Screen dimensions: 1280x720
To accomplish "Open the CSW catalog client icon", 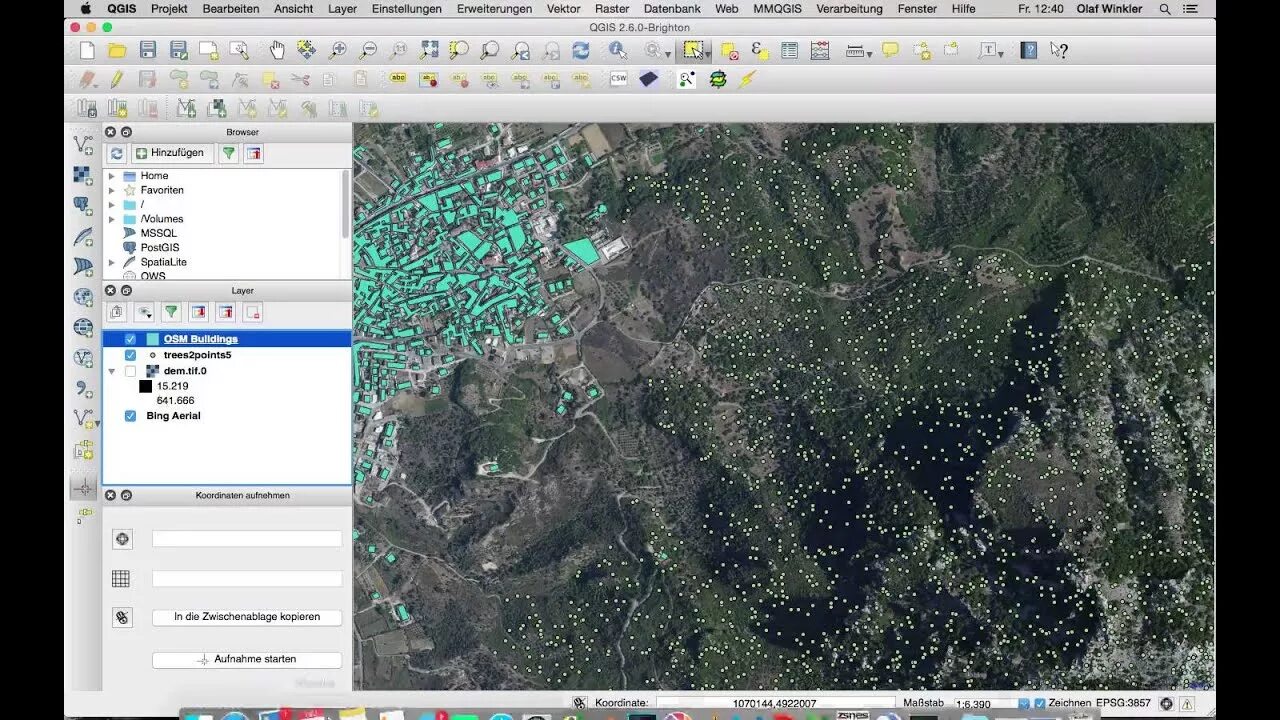I will [618, 79].
